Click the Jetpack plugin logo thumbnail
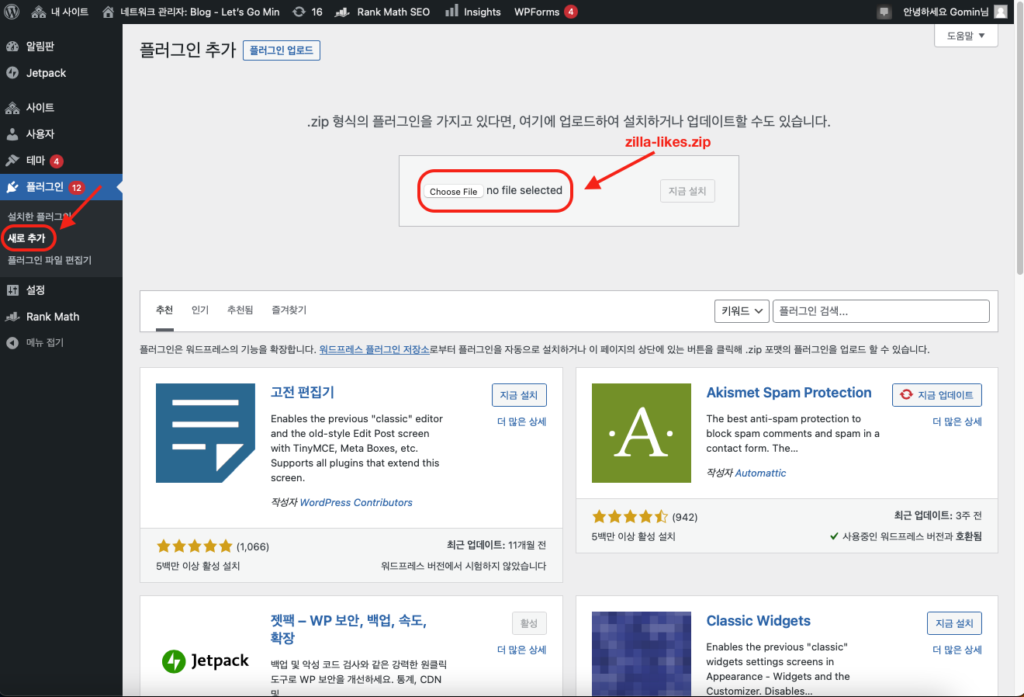Viewport: 1024px width, 697px height. tap(205, 660)
